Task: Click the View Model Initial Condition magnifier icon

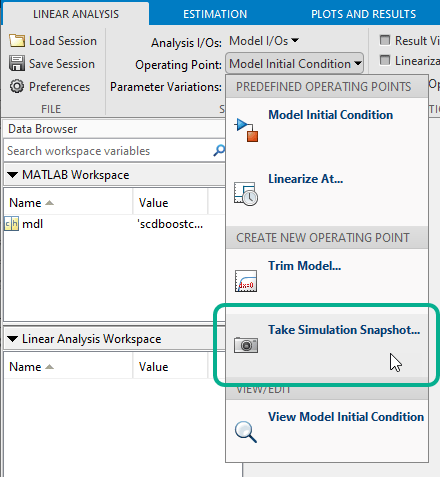Action: pos(246,432)
